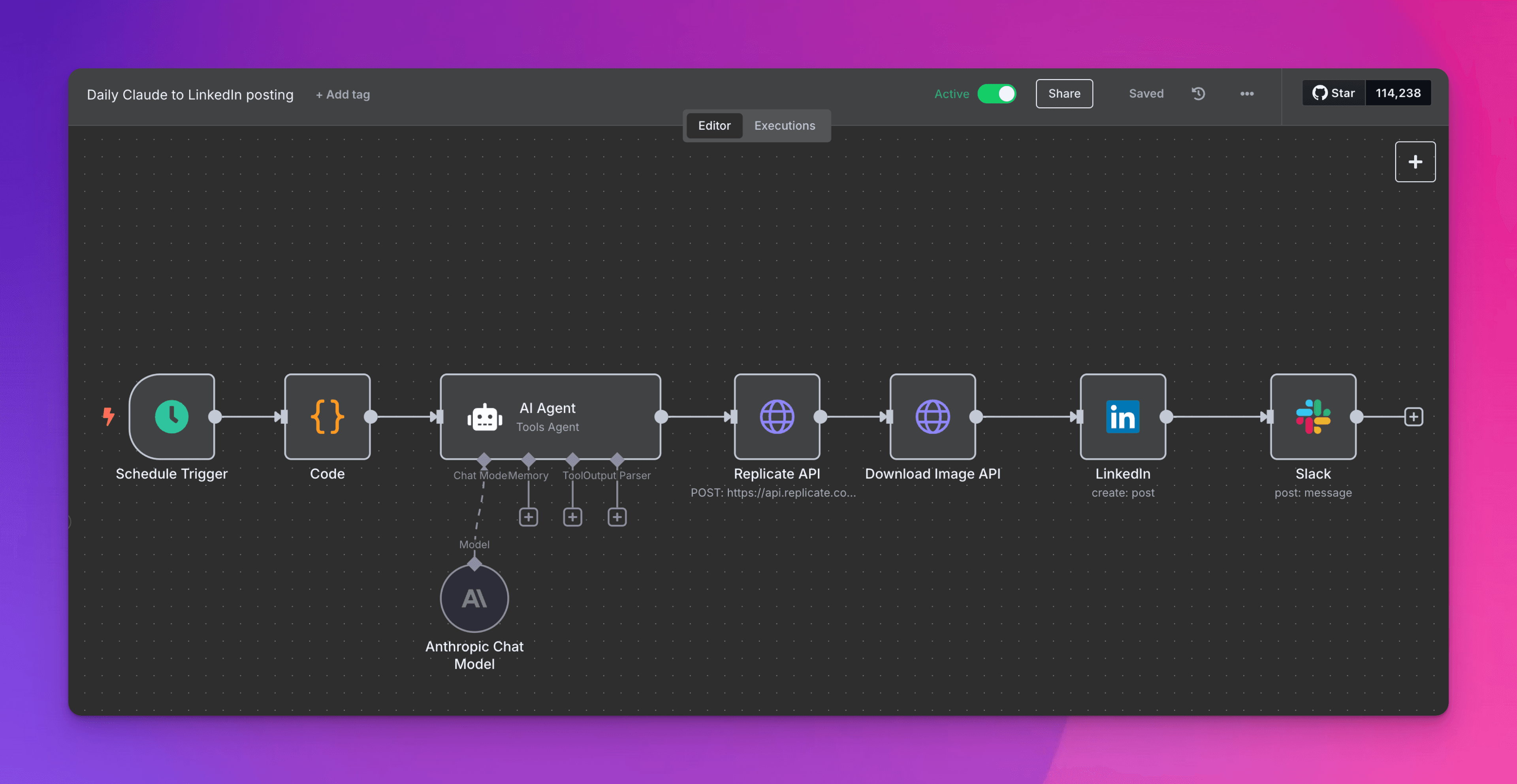The height and width of the screenshot is (784, 1517).
Task: Click the Share button
Action: pos(1064,94)
